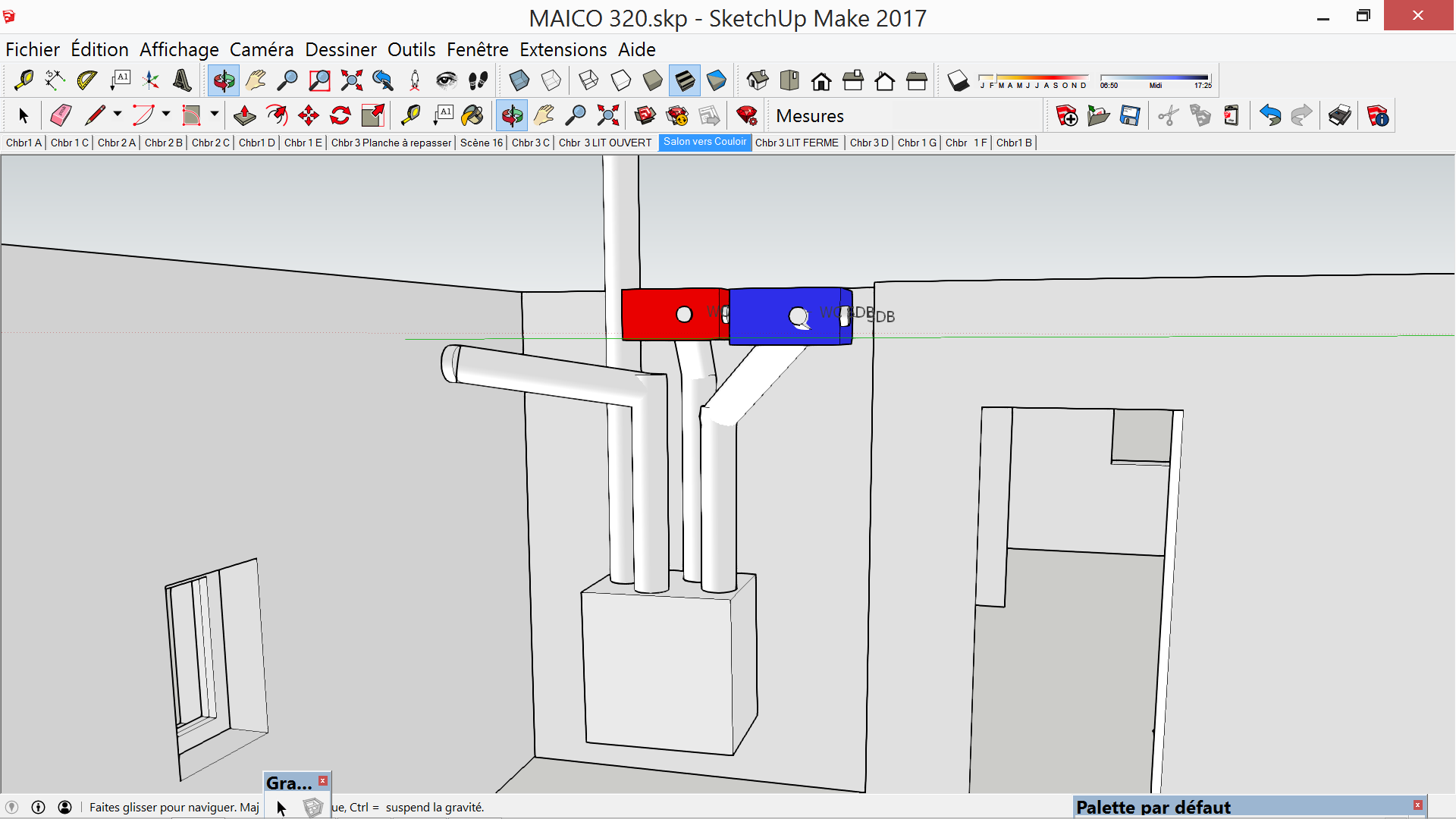Viewport: 1456px width, 819px height.
Task: Click the Save diskette icon
Action: click(1130, 116)
